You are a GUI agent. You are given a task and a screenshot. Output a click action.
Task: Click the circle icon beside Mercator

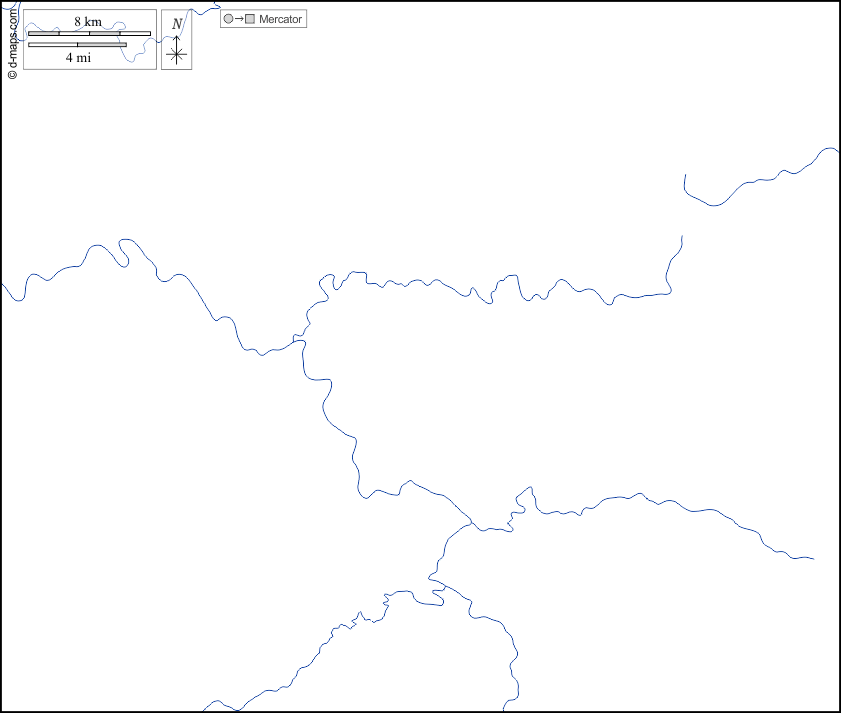228,19
